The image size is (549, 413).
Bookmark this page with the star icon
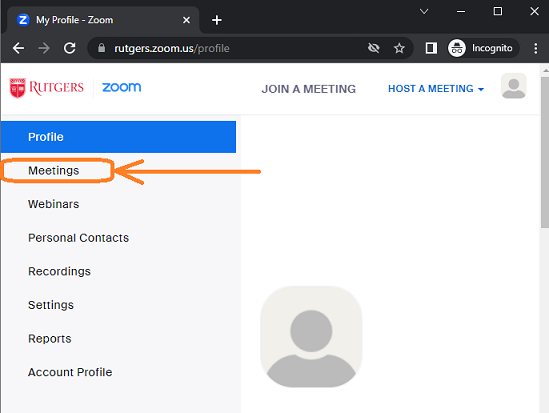pyautogui.click(x=399, y=48)
